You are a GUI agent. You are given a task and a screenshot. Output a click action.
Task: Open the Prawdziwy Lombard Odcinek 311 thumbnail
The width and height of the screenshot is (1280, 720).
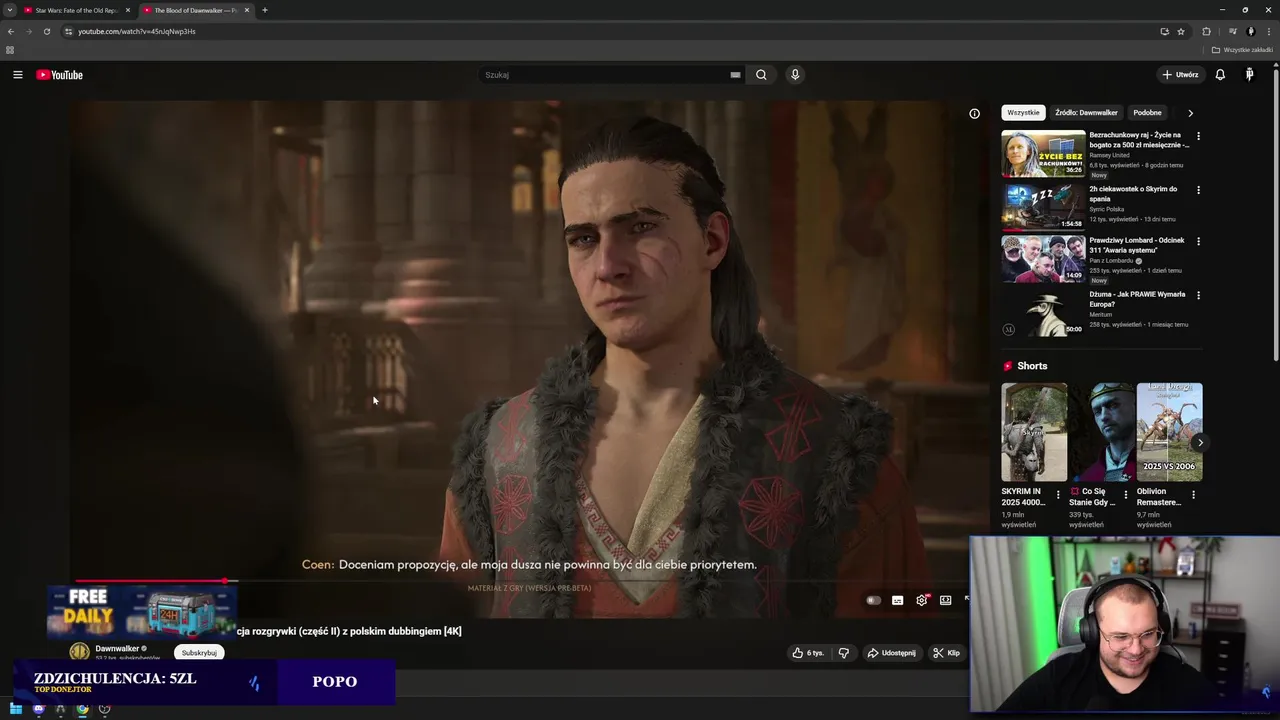pos(1043,260)
